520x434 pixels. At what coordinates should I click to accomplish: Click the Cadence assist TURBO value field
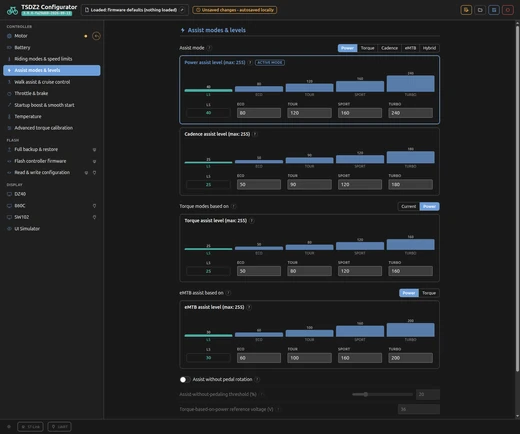point(410,185)
